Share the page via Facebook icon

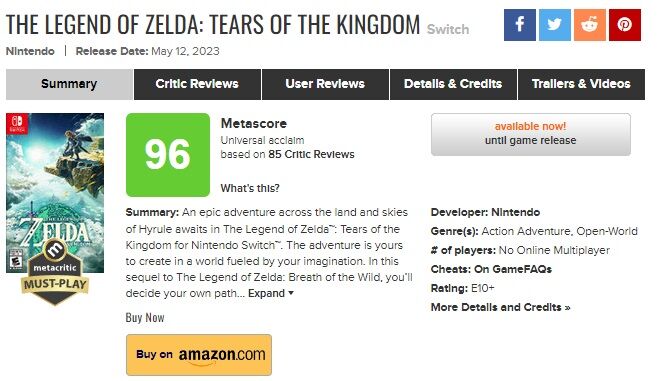(x=520, y=25)
